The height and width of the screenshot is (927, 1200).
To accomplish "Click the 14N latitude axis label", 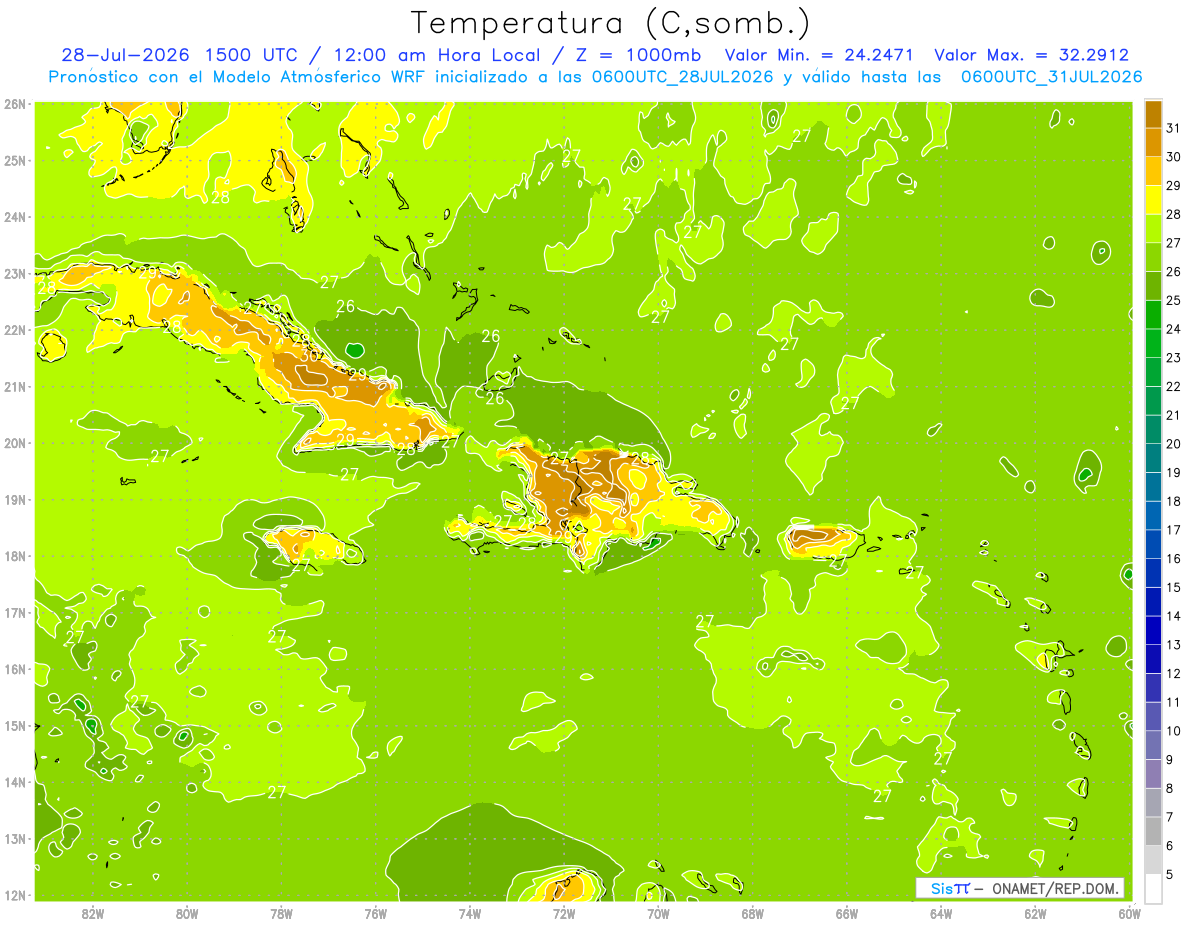I will [15, 782].
